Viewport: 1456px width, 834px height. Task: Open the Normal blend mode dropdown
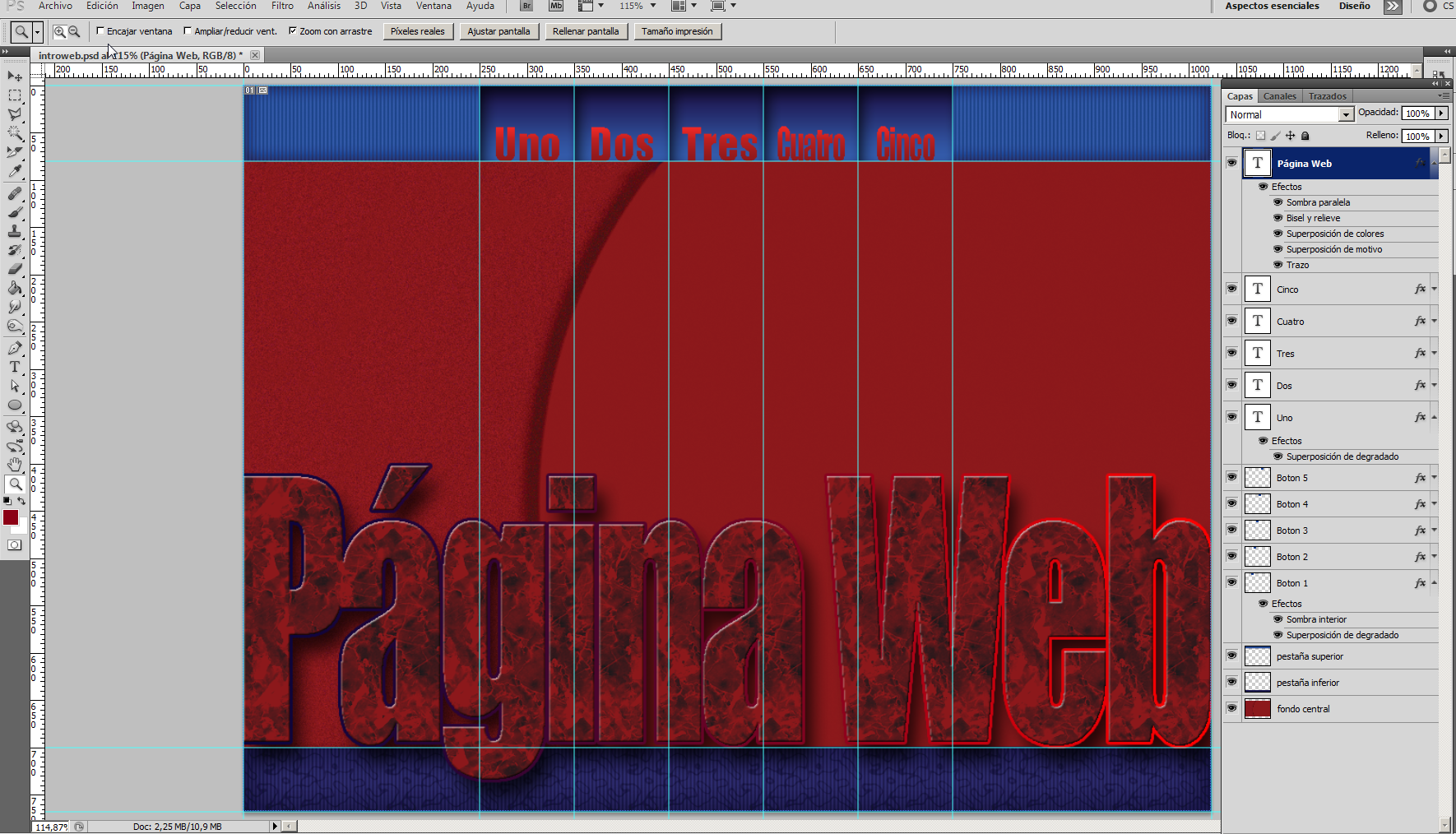pos(1346,115)
